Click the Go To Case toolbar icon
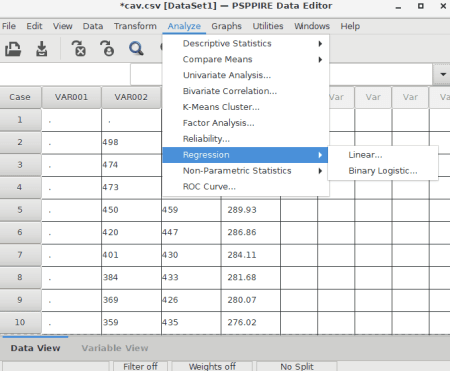The height and width of the screenshot is (371, 450). coord(107,49)
